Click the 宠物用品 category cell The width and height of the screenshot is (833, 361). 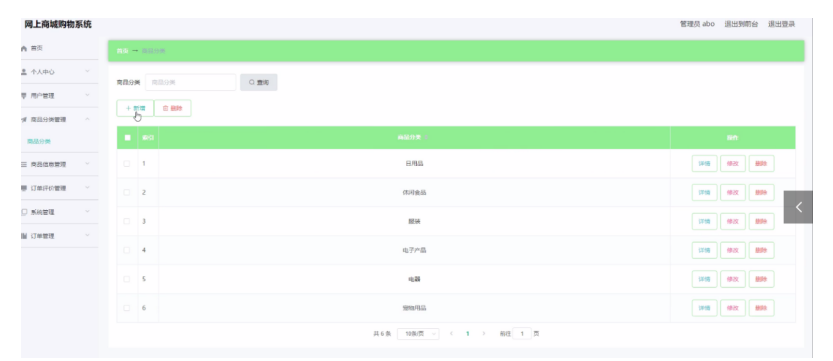click(x=414, y=308)
